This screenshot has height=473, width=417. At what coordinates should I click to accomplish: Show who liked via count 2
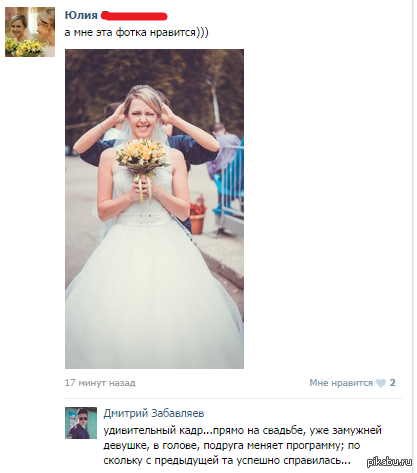393,383
